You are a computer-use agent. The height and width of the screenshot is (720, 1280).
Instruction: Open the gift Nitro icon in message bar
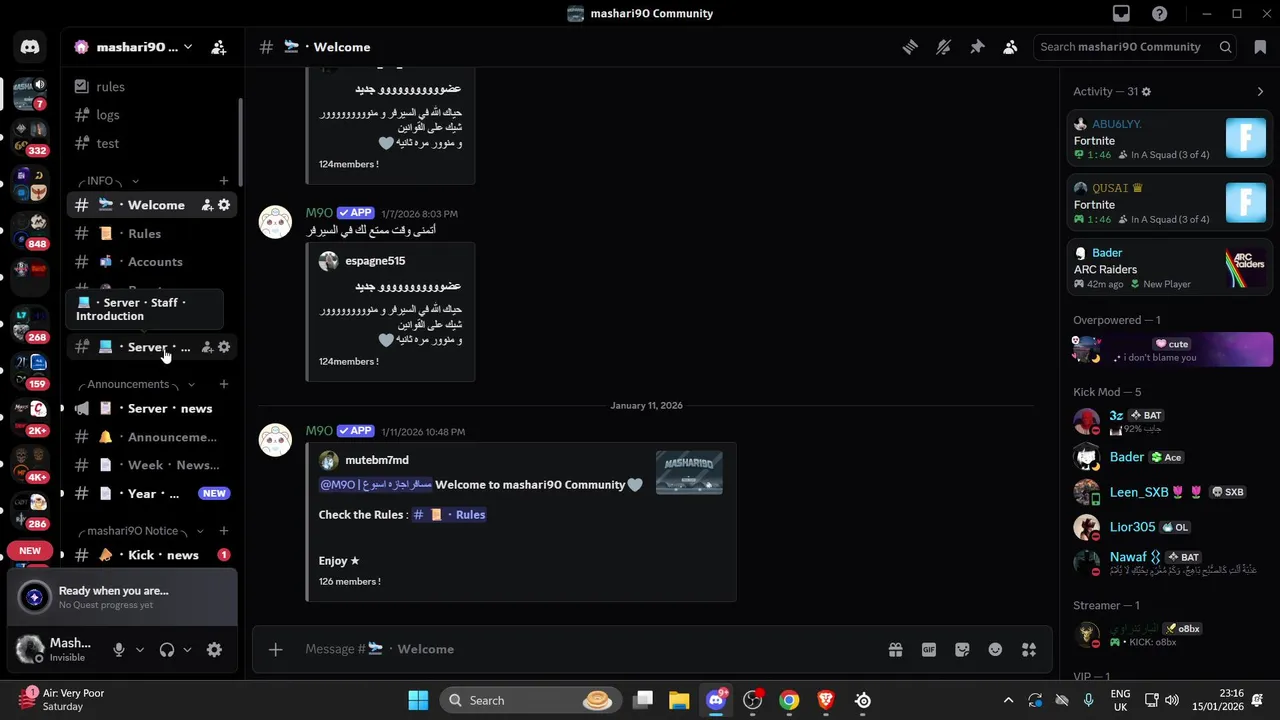coord(895,649)
